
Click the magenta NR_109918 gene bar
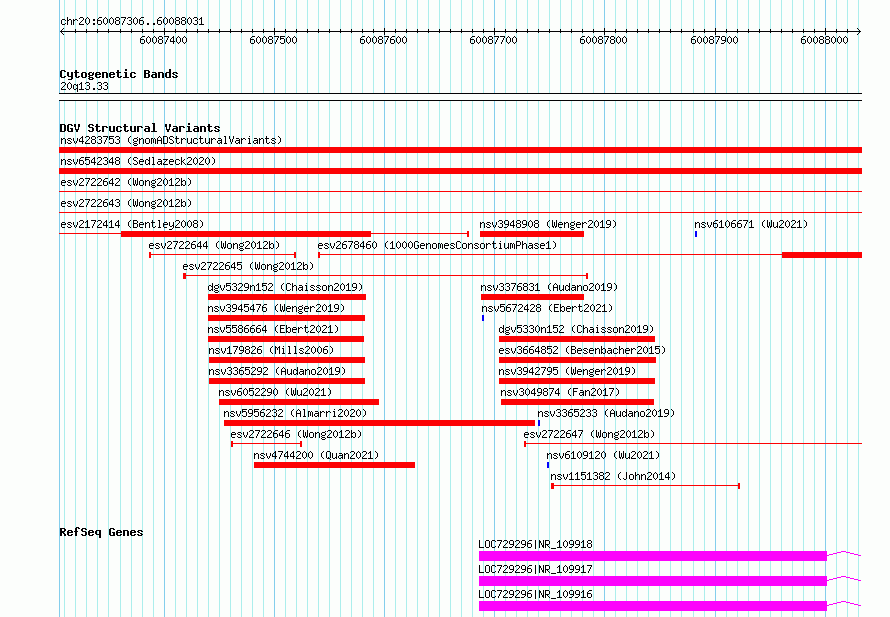[x=653, y=556]
